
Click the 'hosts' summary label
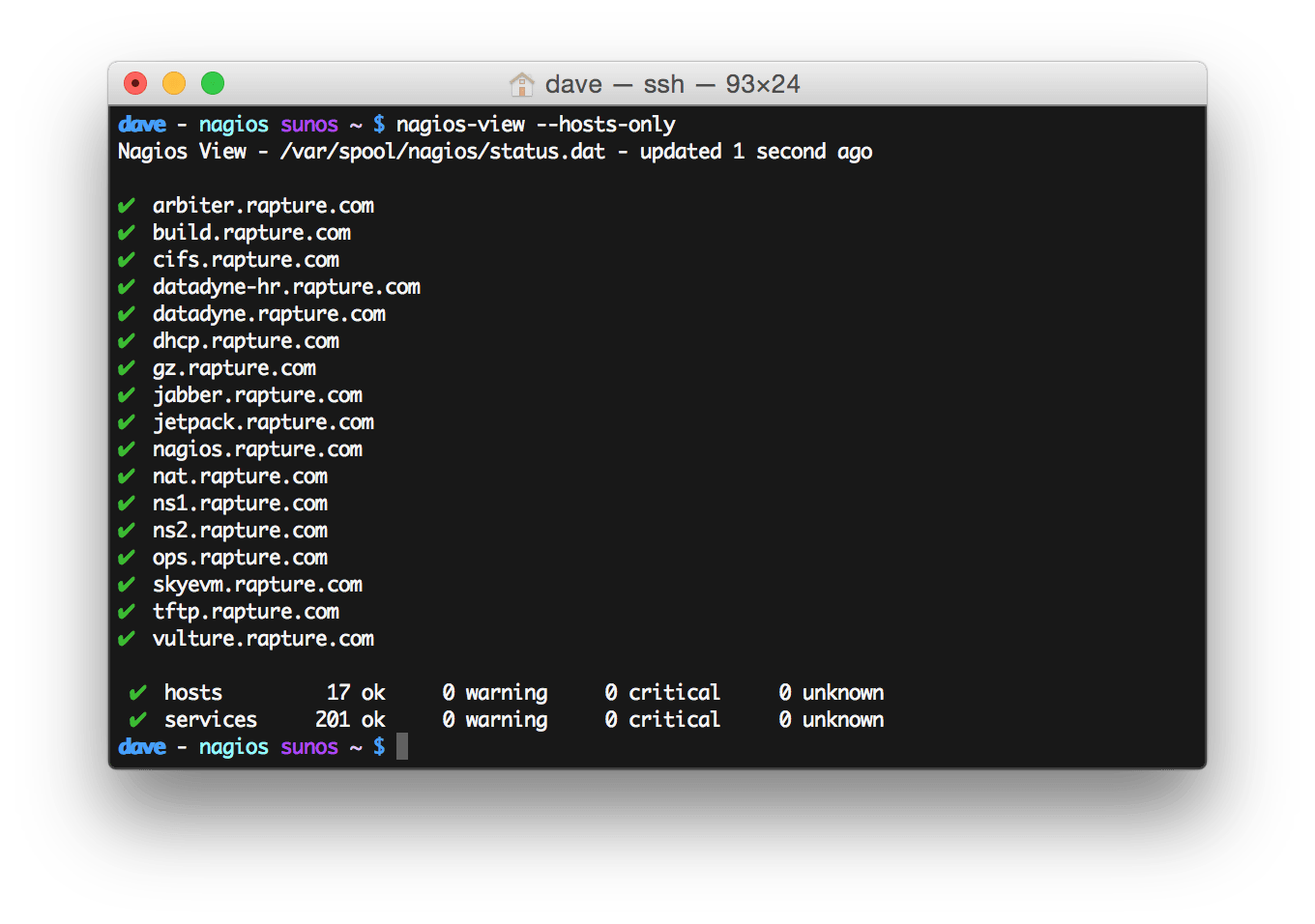point(193,693)
